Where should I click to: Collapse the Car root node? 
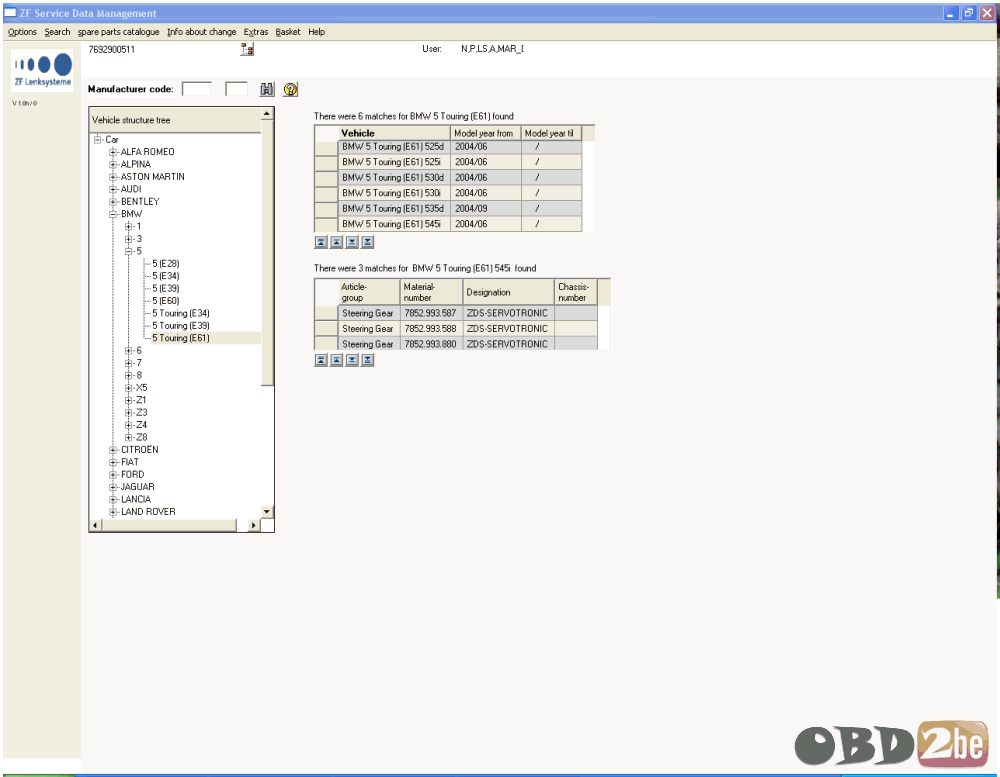click(x=98, y=139)
